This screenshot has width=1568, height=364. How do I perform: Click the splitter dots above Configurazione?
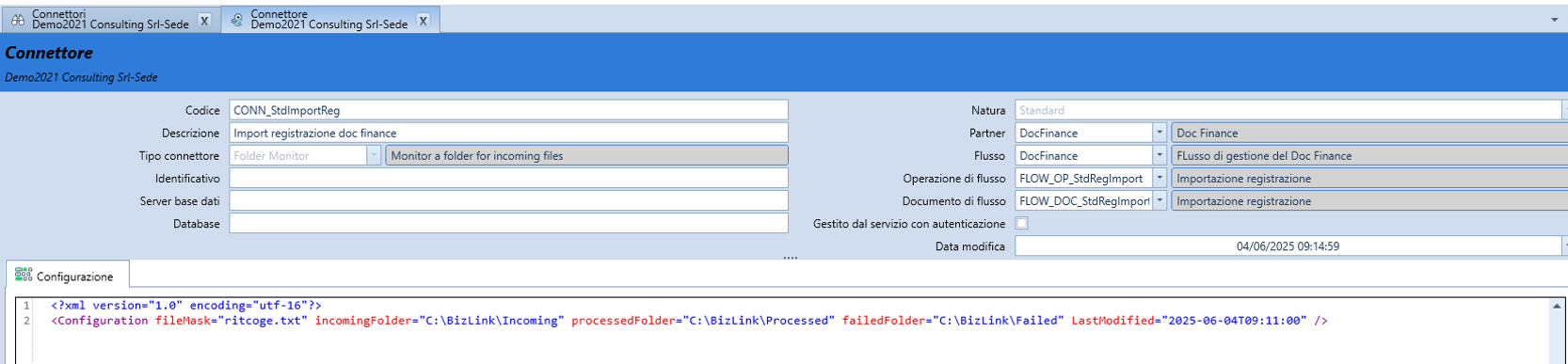(790, 257)
